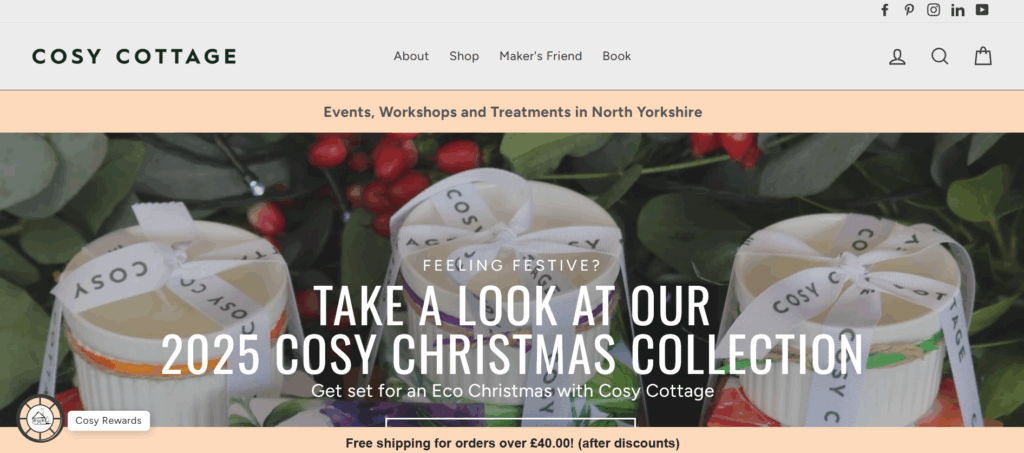Open the YouTube channel icon

(982, 10)
